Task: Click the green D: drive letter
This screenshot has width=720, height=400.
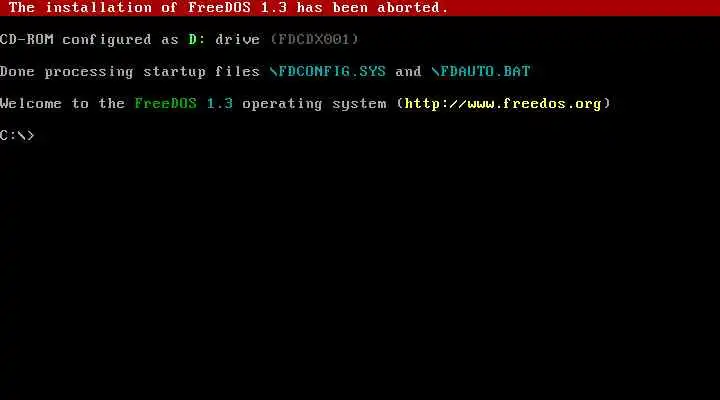Action: 197,39
